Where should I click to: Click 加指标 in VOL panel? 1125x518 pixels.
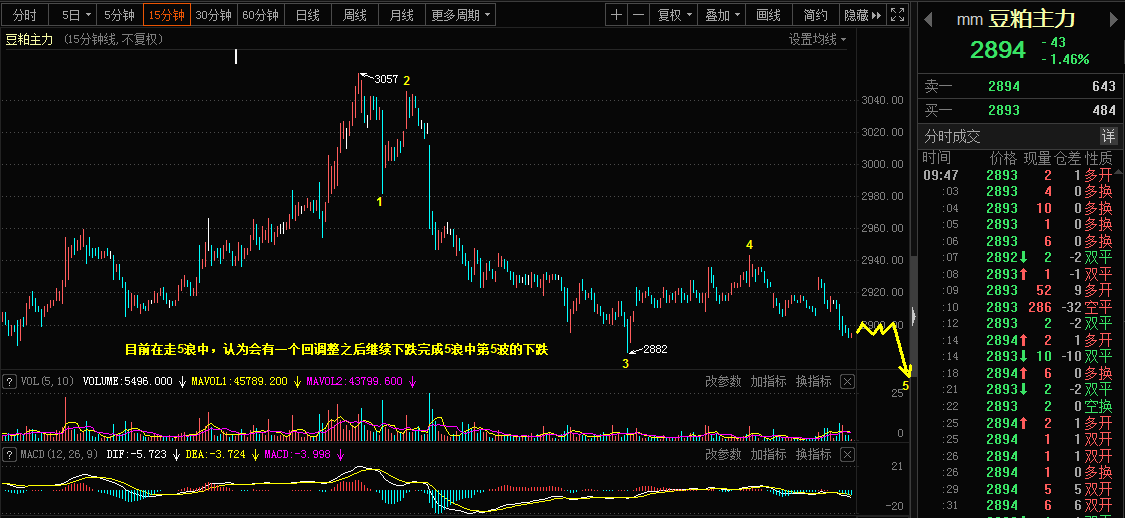tap(768, 382)
